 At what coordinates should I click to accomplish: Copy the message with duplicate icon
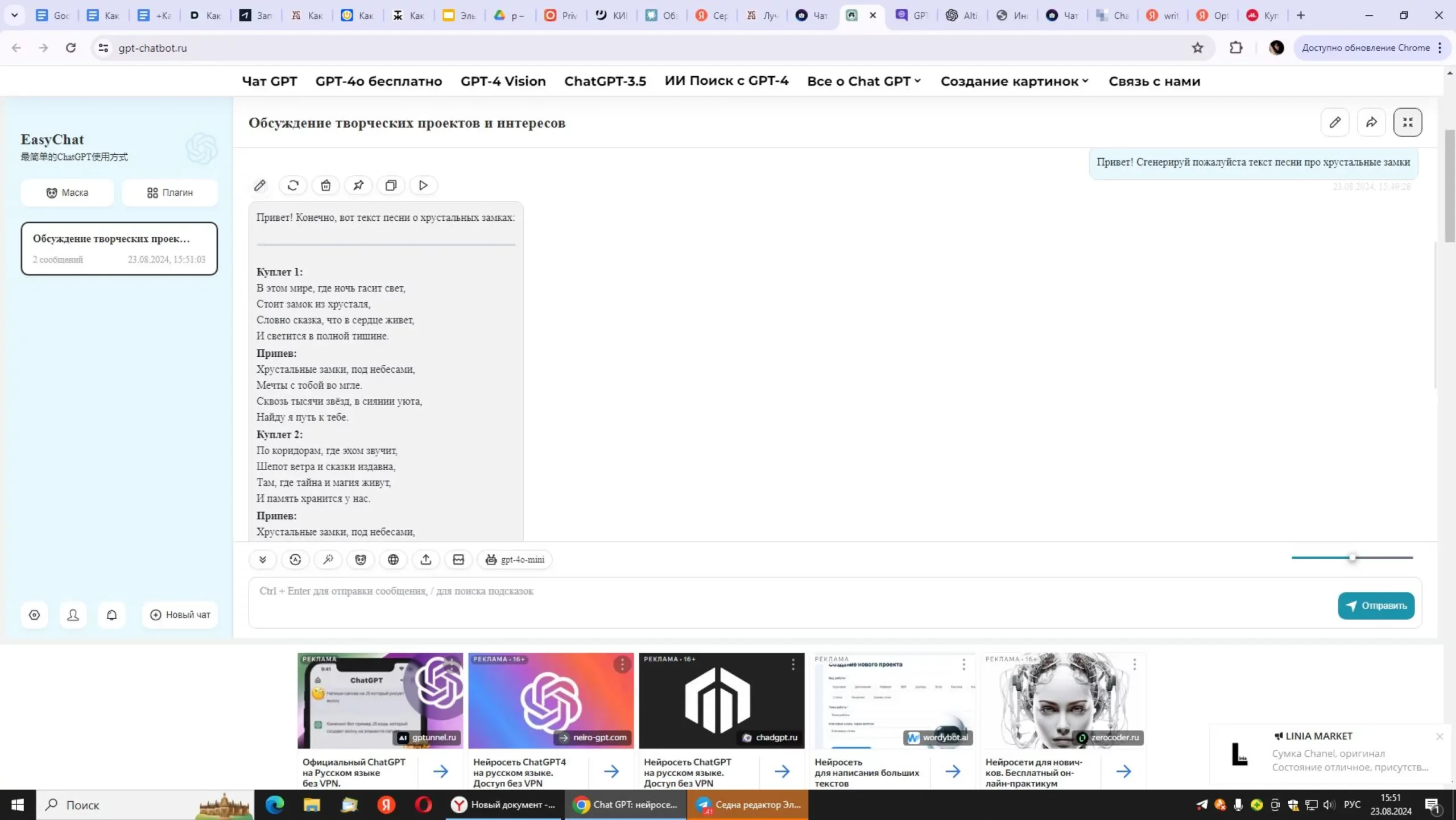pyautogui.click(x=391, y=186)
